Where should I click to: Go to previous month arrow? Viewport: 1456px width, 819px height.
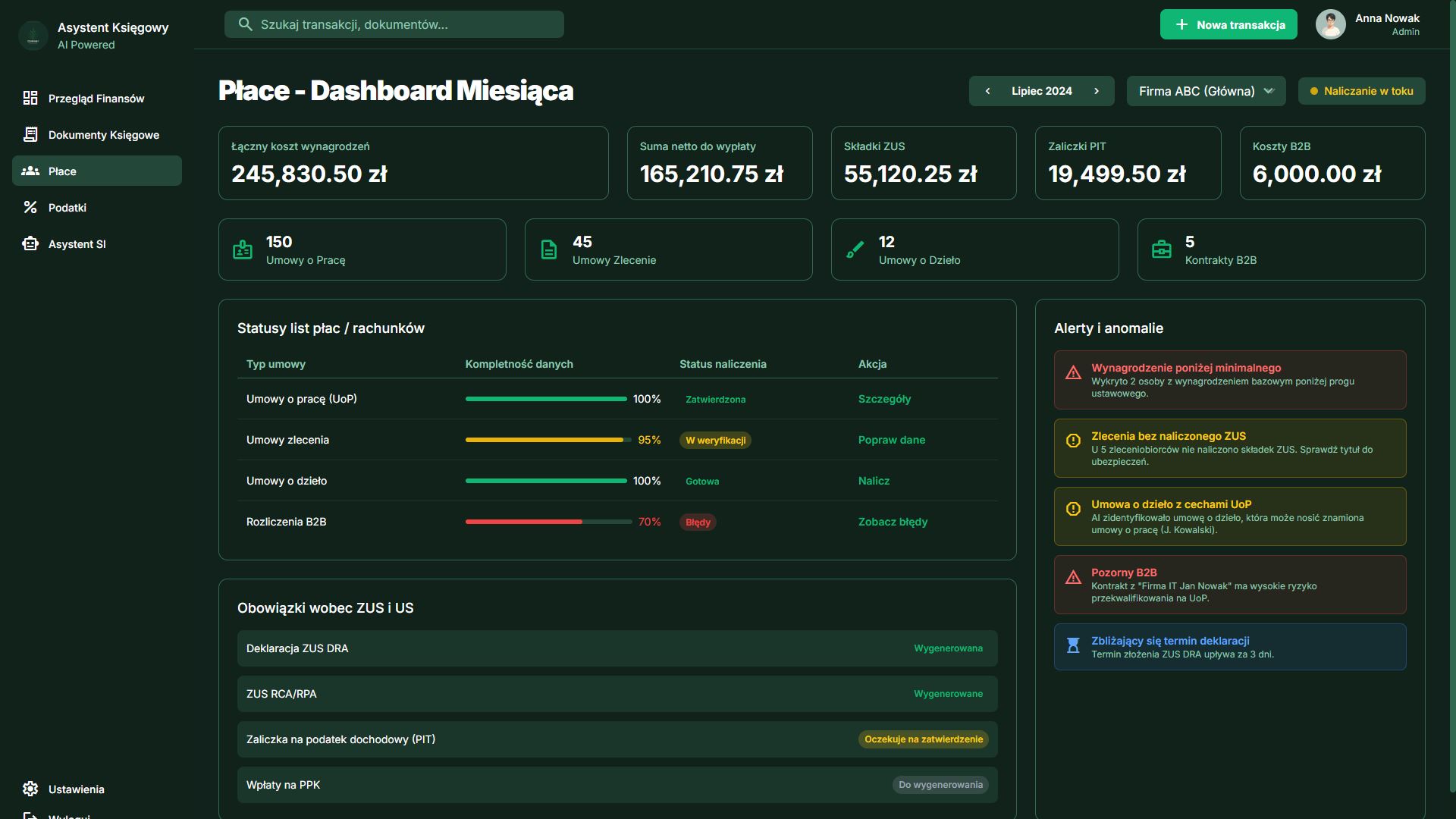pos(987,91)
